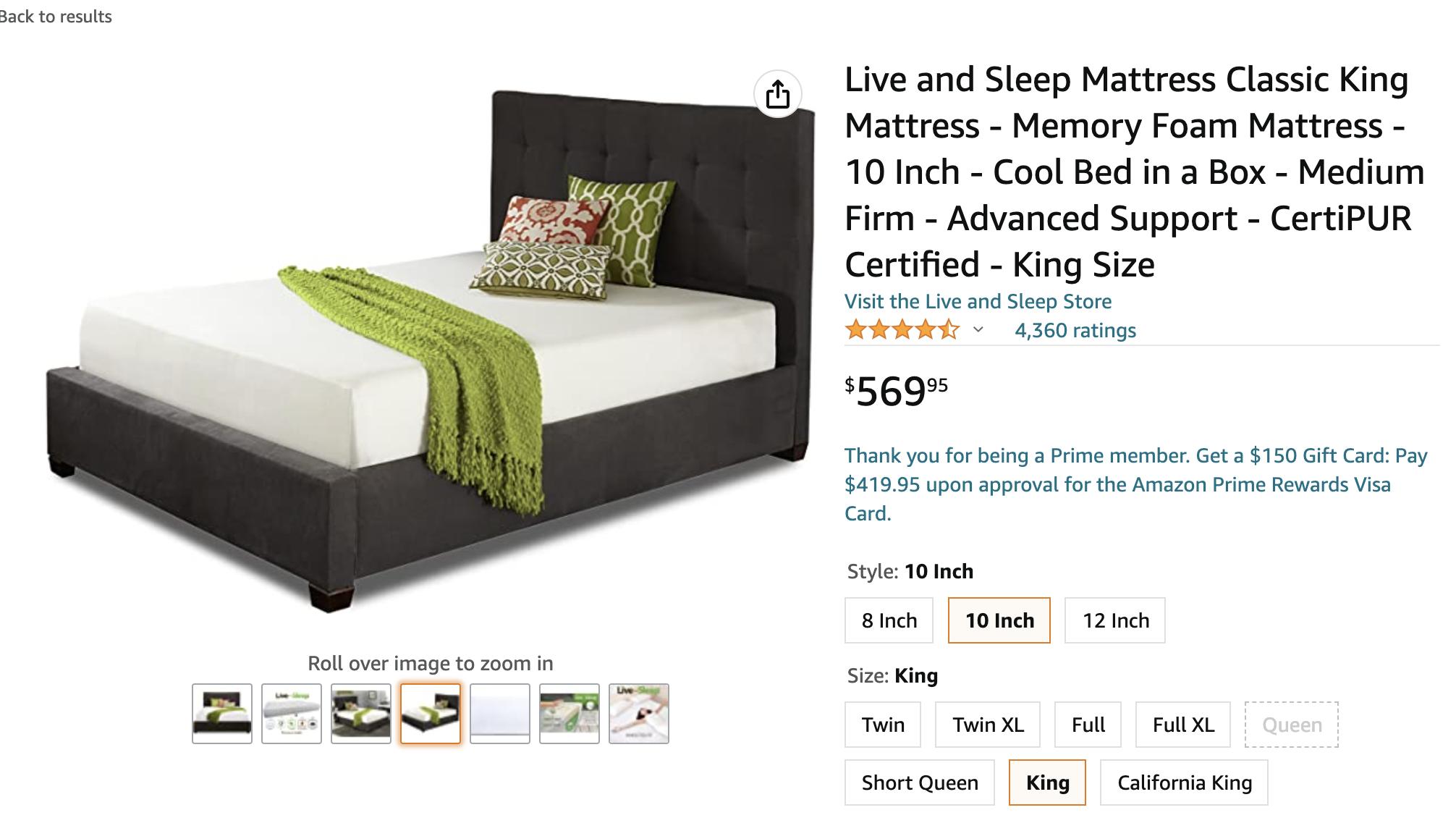This screenshot has height=831, width=1456.
Task: Go back to results
Action: (56, 16)
